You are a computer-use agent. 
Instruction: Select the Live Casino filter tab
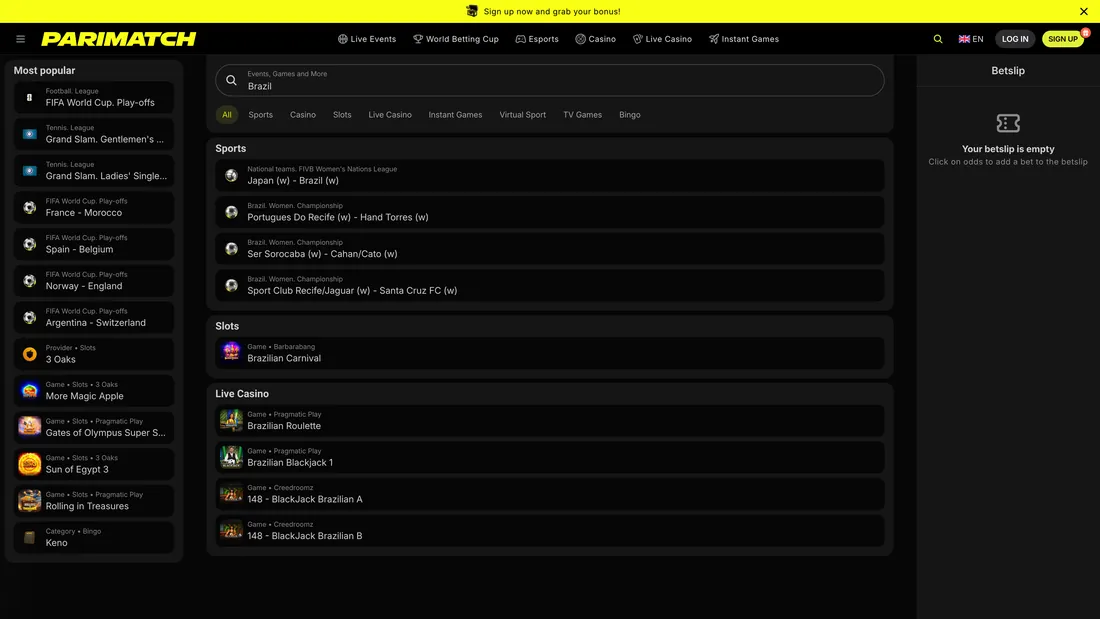[x=390, y=115]
